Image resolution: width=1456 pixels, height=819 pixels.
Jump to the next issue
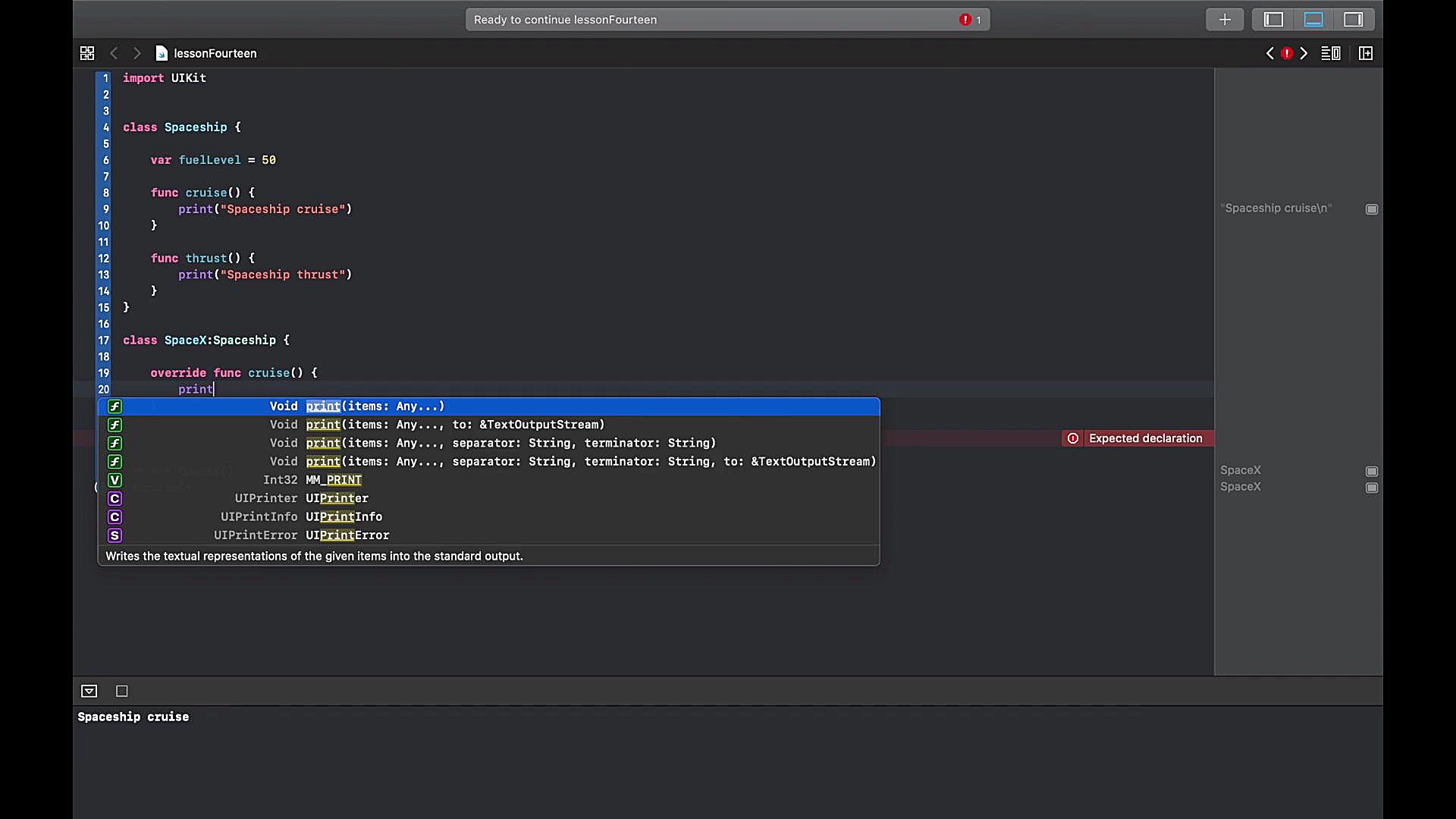(x=1304, y=53)
